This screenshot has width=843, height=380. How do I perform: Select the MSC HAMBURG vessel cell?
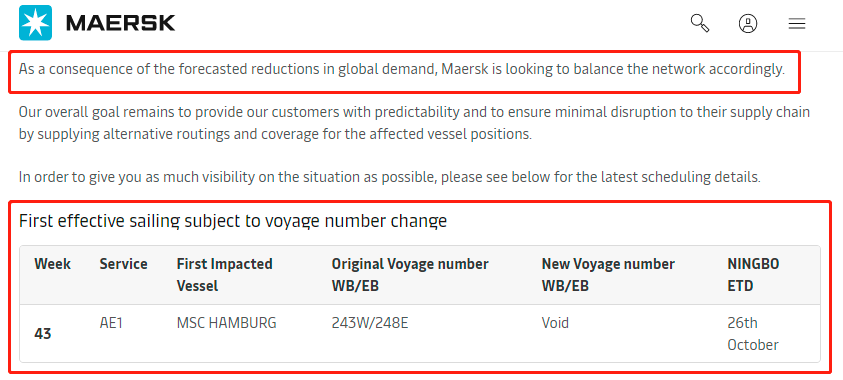pos(226,323)
